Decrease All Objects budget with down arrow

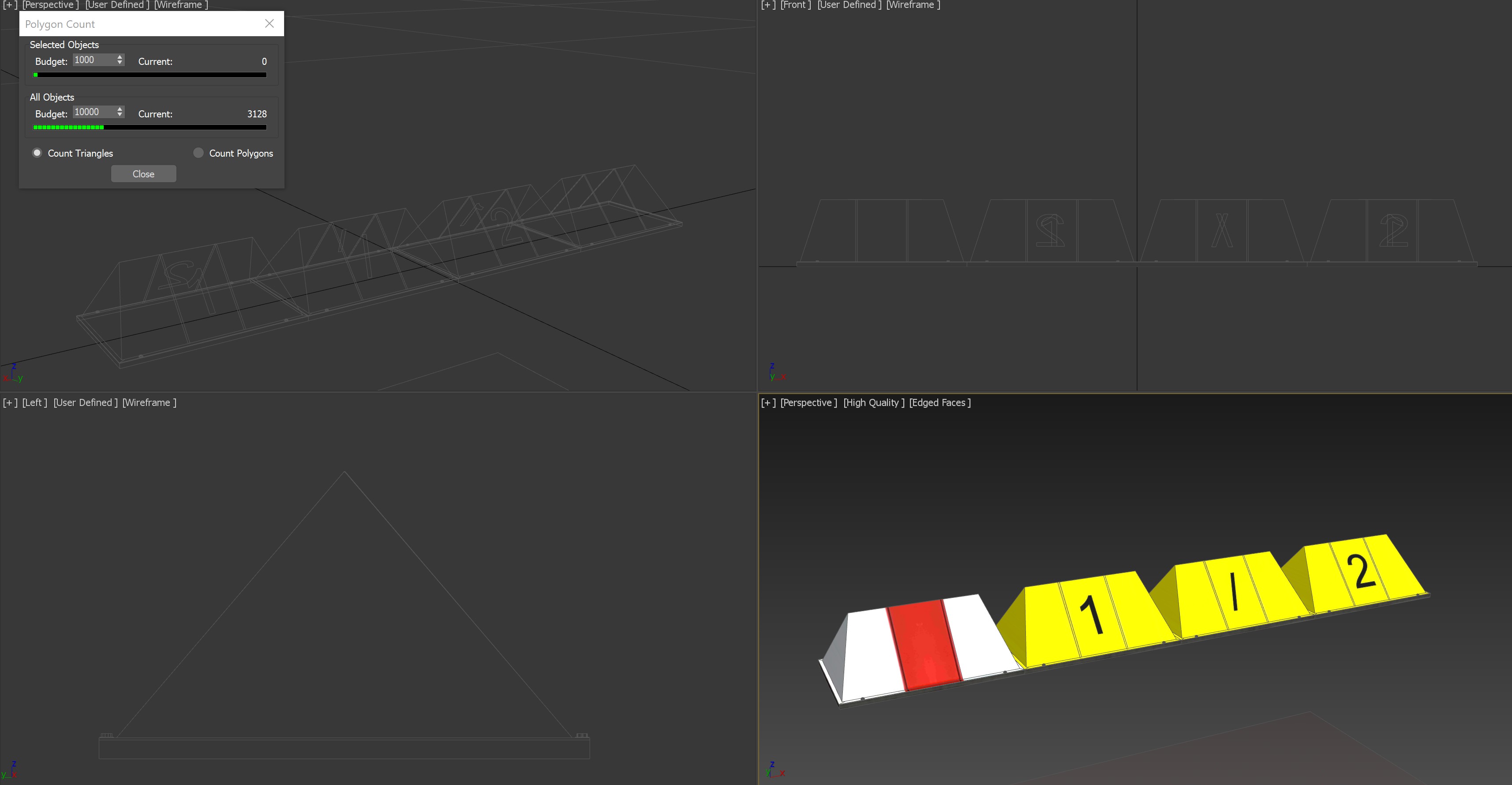(120, 114)
